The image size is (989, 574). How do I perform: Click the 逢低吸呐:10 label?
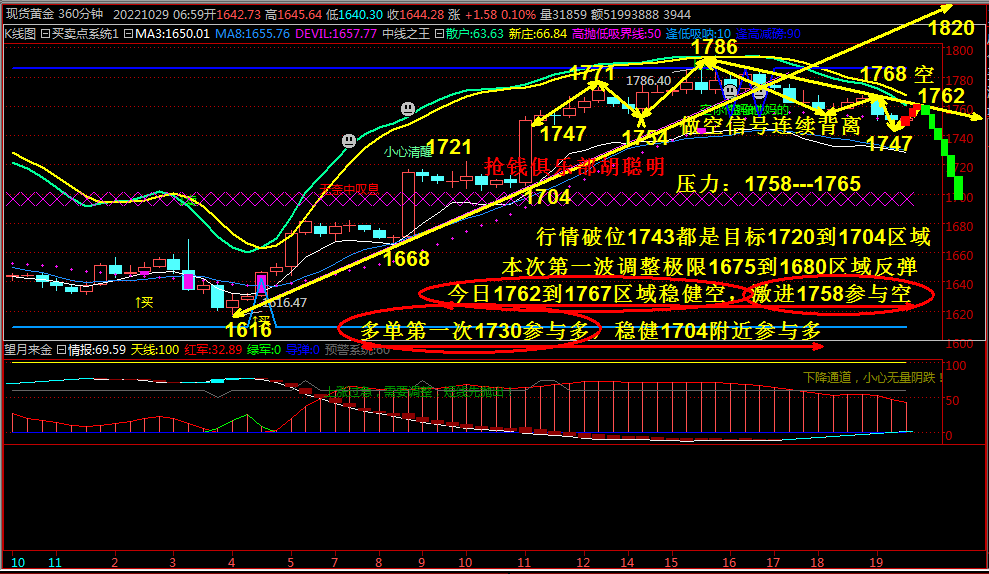pyautogui.click(x=698, y=33)
